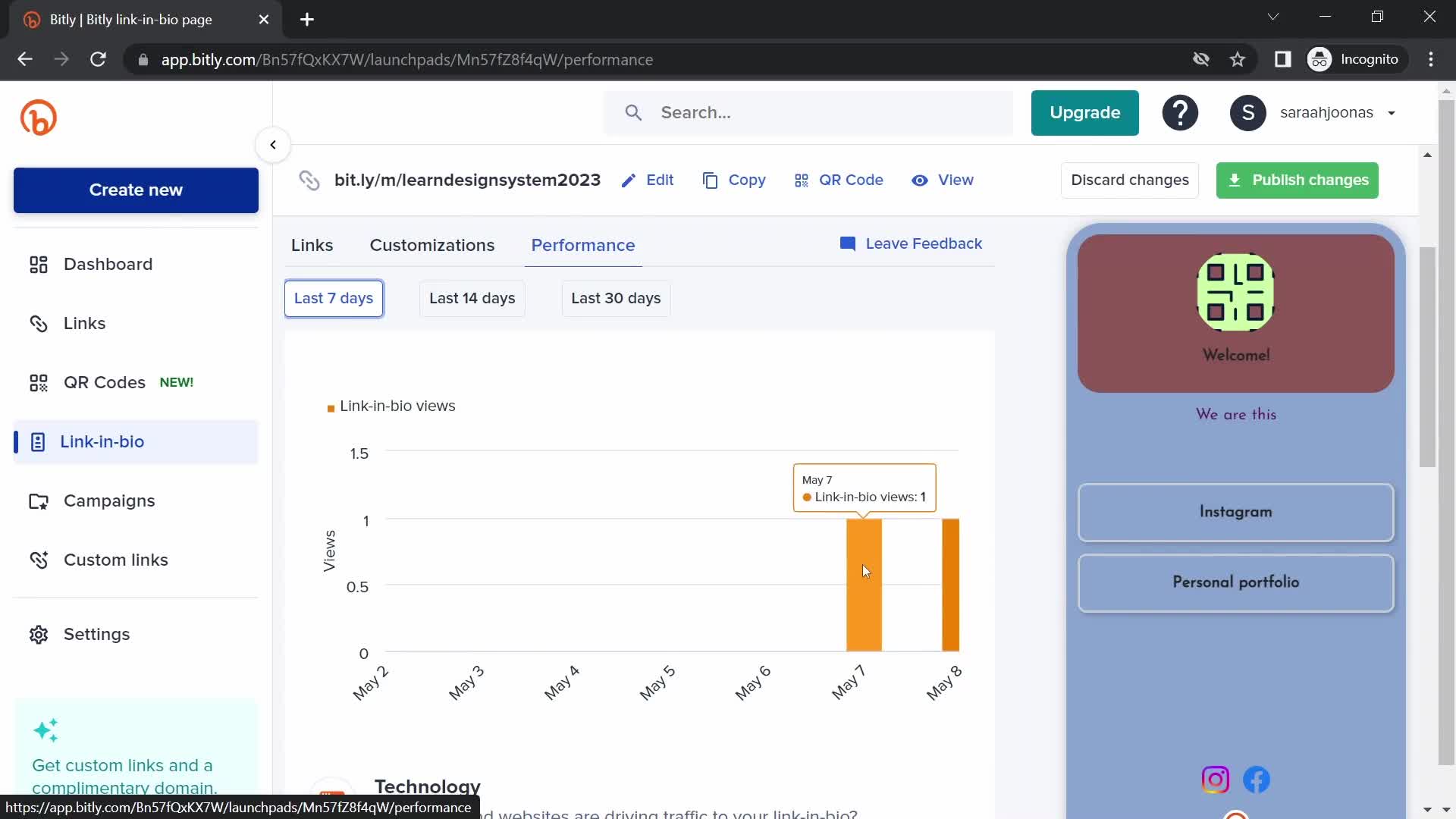Click the Bitly orange logo icon
This screenshot has height=819, width=1456.
(x=39, y=118)
